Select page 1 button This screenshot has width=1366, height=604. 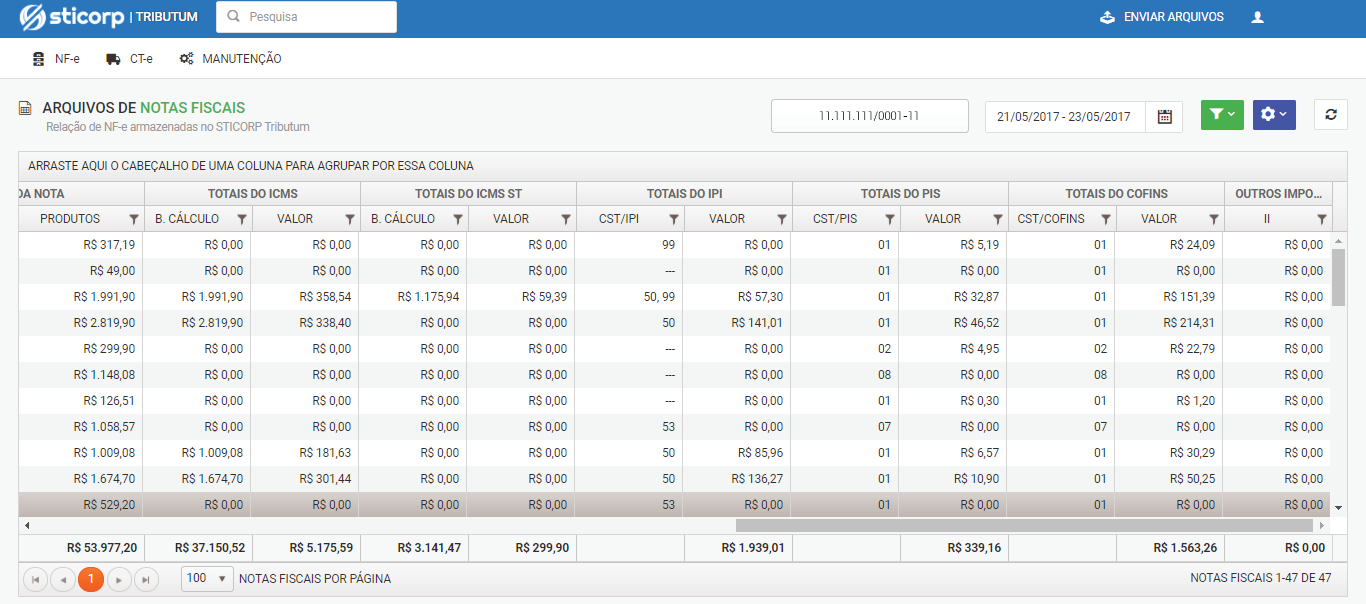click(91, 579)
